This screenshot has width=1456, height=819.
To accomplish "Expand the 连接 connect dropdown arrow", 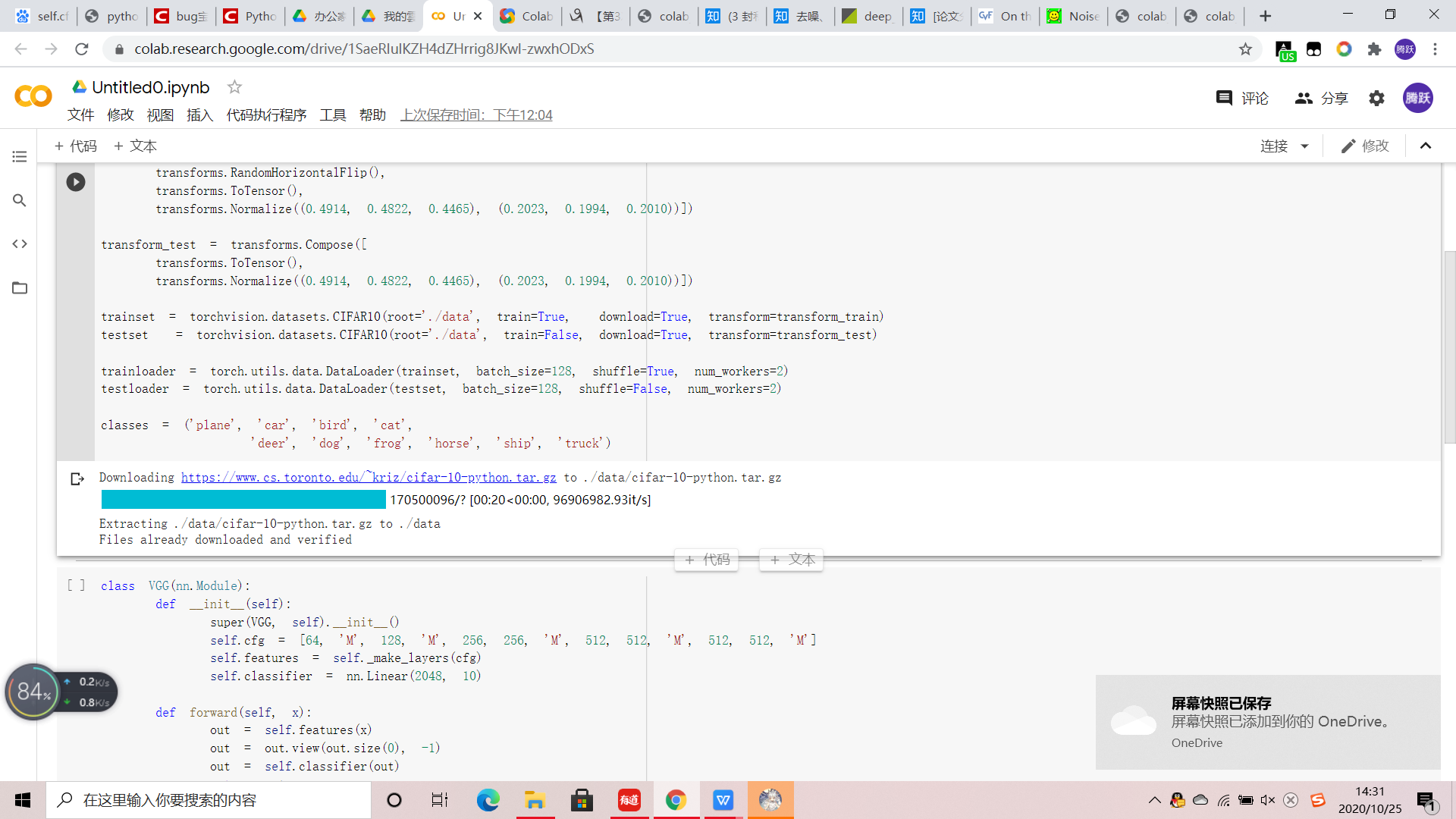I will 1304,146.
